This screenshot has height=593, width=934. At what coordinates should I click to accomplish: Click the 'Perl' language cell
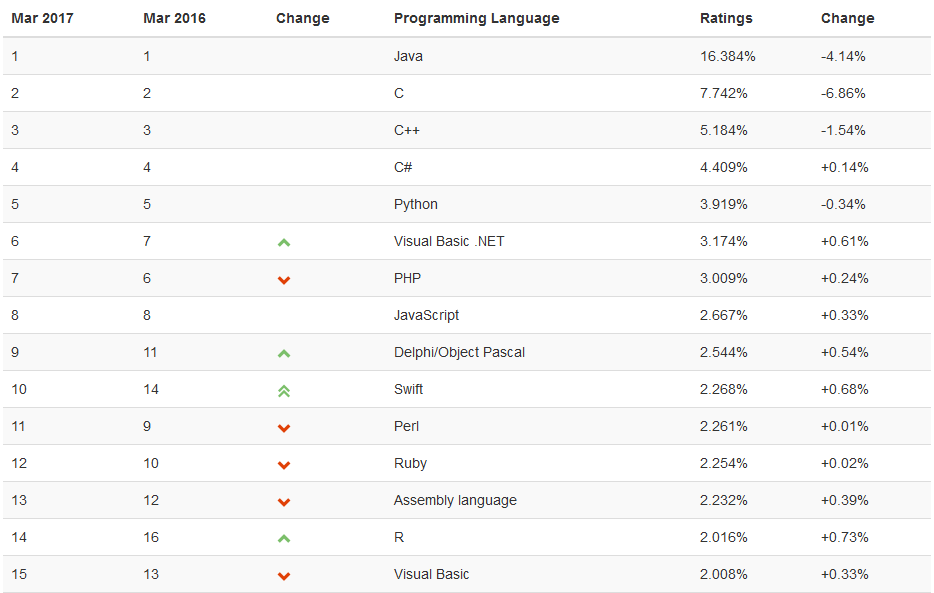[406, 426]
